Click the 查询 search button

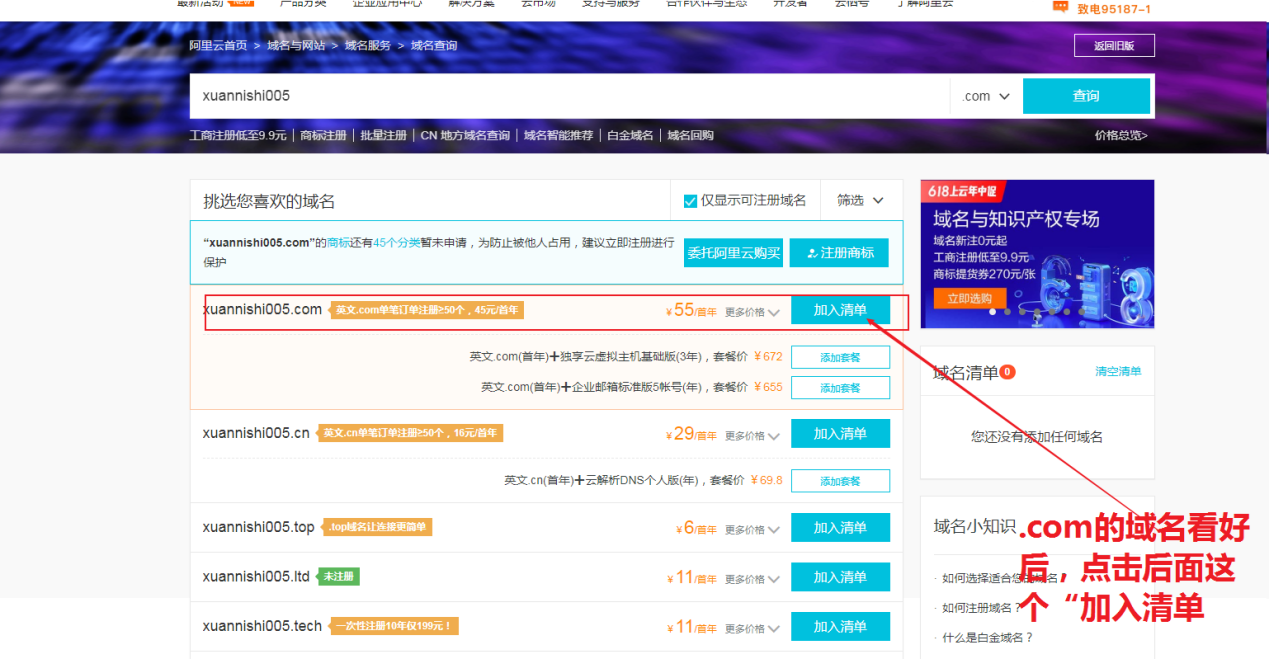pos(1086,96)
